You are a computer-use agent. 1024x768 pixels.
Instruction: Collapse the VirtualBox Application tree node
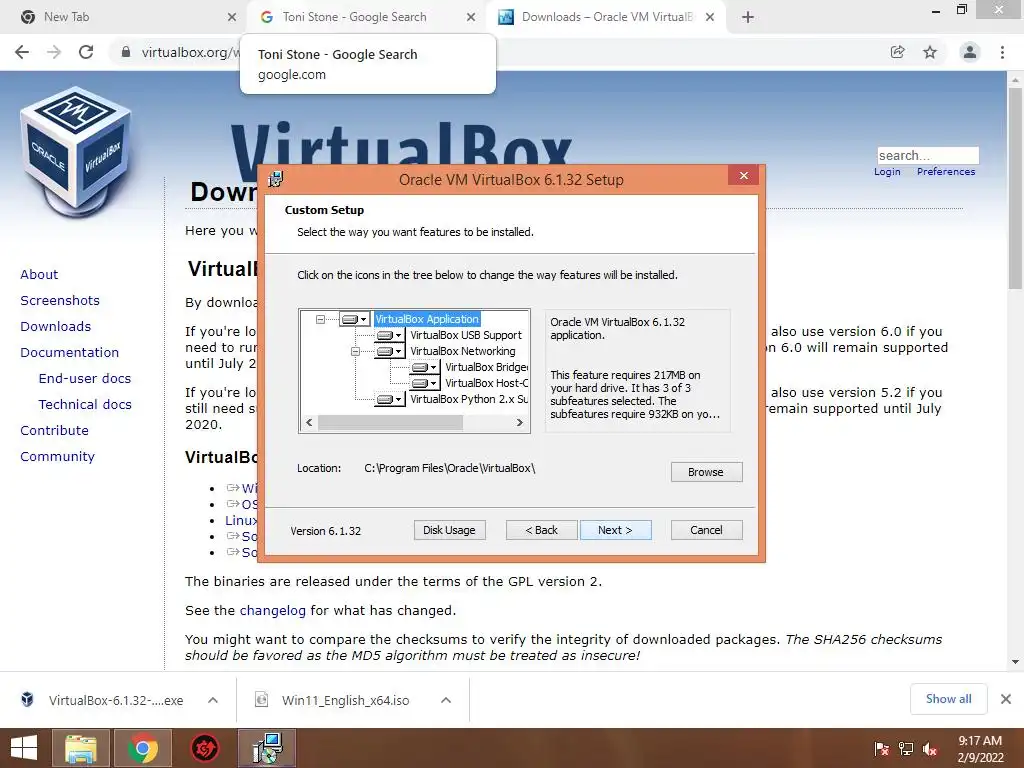320,319
